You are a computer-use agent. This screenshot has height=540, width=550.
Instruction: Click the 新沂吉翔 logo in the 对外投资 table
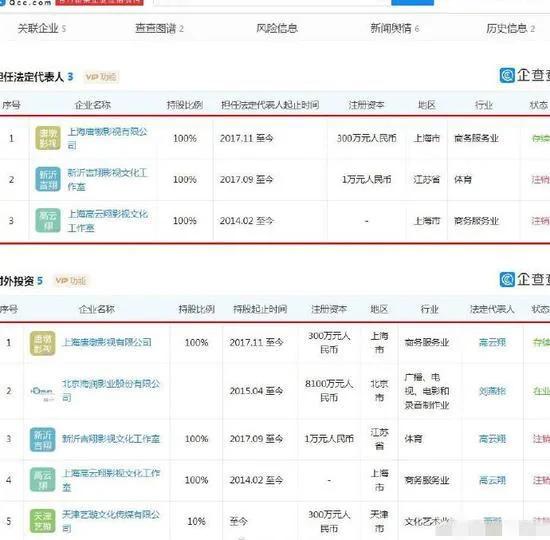coord(42,439)
